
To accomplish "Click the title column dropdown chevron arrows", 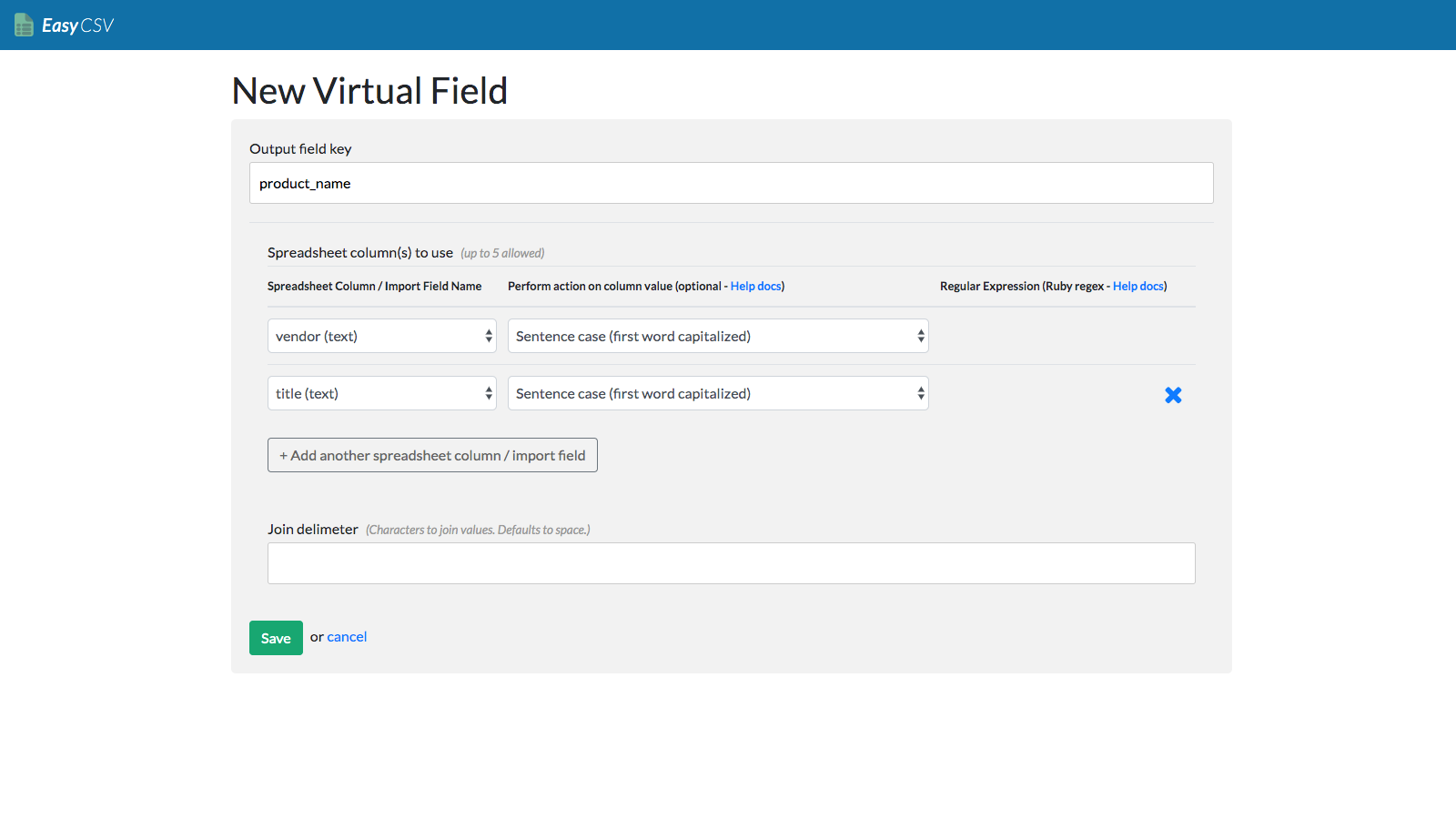I will coord(488,393).
